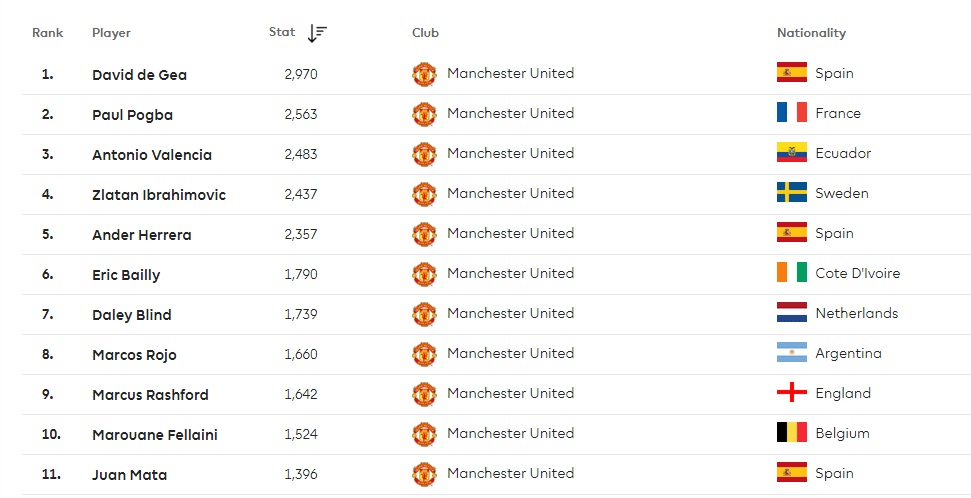Click the Spain flag beside David de Gea
This screenshot has height=498, width=971.
(x=791, y=73)
